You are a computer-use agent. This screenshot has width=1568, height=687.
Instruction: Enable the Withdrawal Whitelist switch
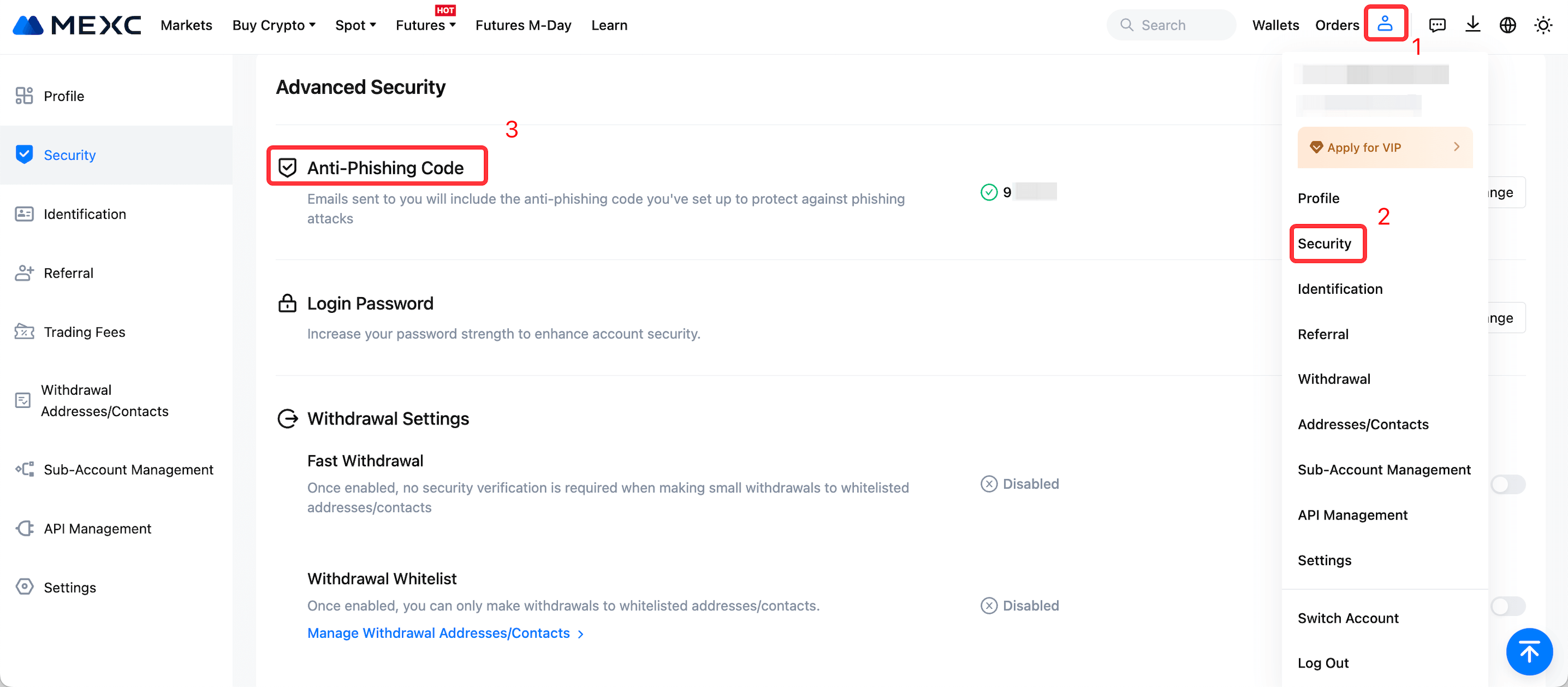(x=1507, y=606)
